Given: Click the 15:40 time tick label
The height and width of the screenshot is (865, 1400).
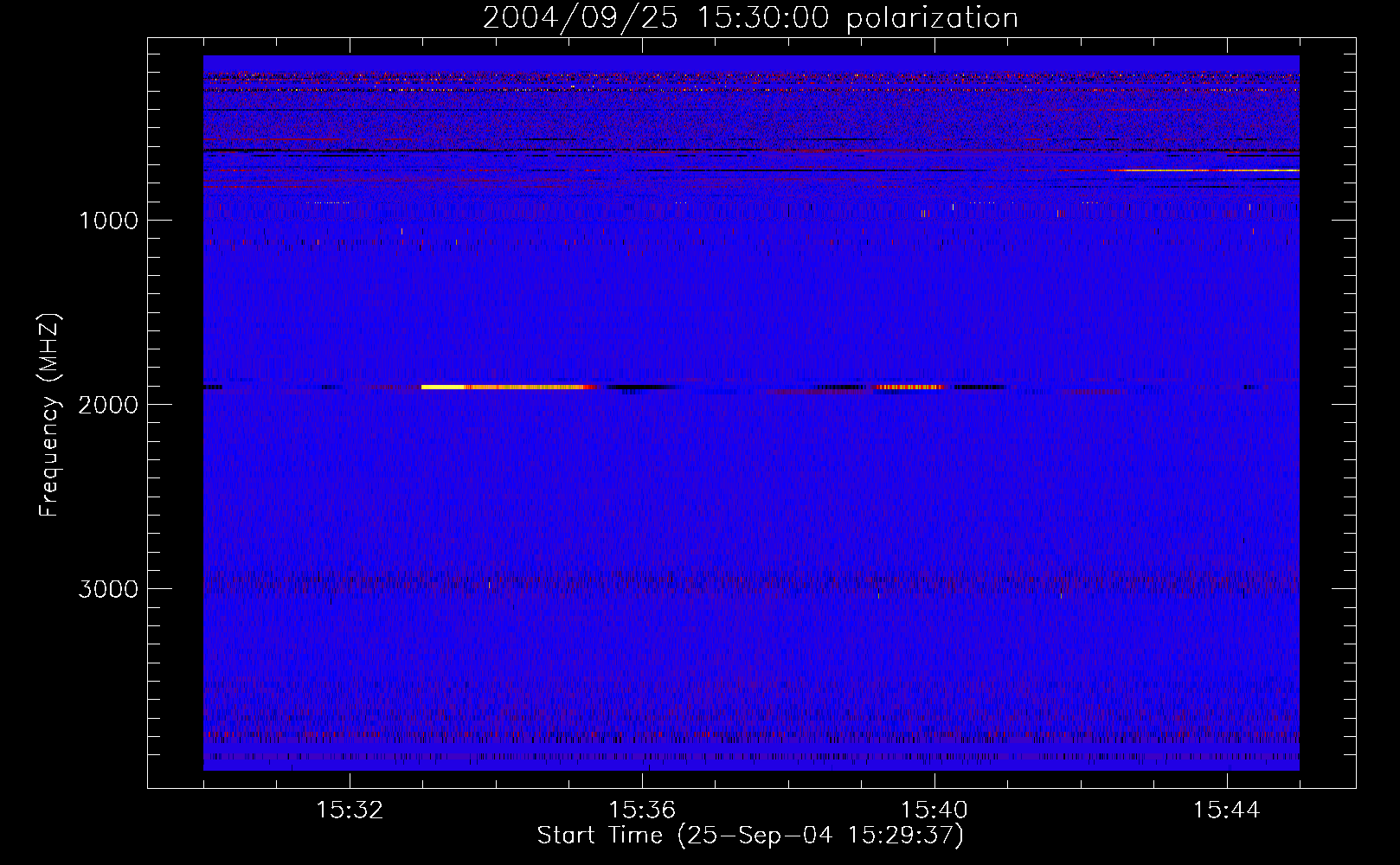Looking at the screenshot, I should (x=934, y=811).
